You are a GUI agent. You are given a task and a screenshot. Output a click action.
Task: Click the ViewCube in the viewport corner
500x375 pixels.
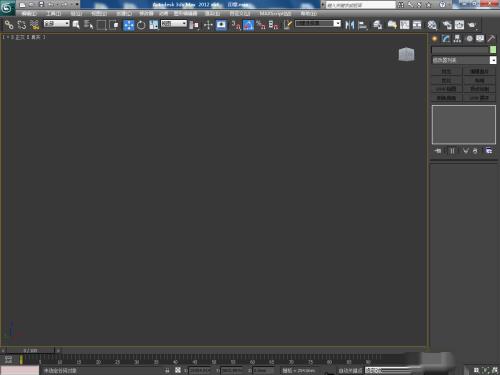coord(406,54)
